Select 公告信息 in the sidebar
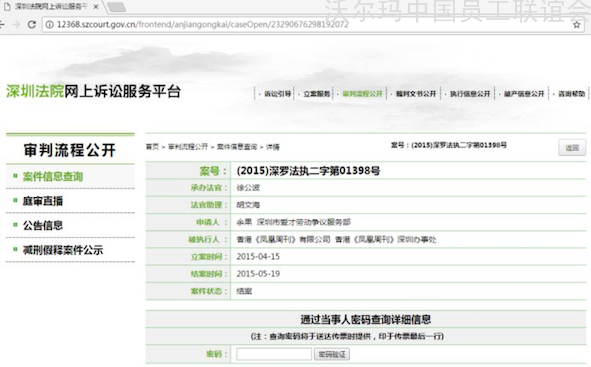The height and width of the screenshot is (367, 591). 43,225
